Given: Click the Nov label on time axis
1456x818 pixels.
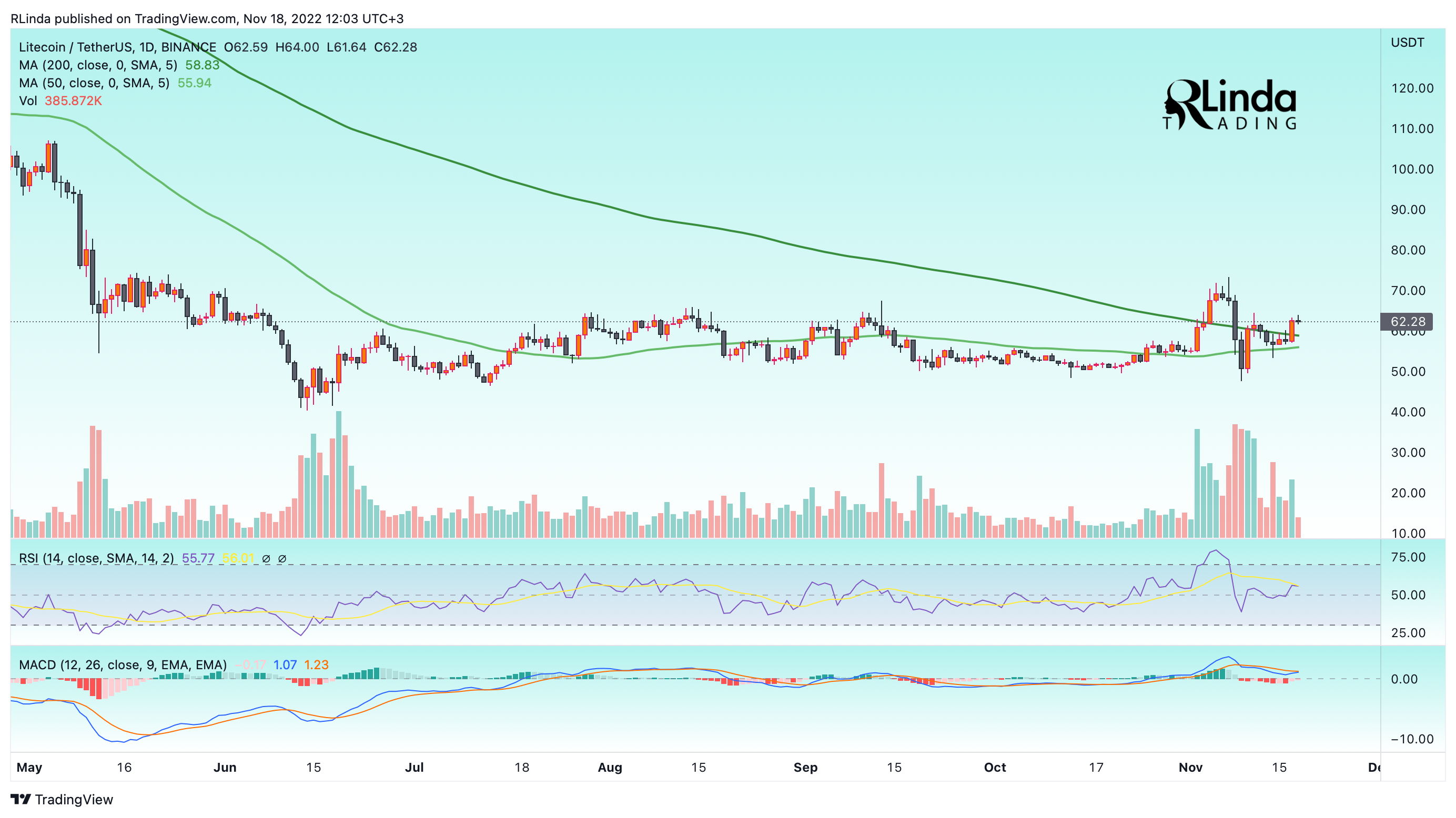Looking at the screenshot, I should click(1190, 768).
